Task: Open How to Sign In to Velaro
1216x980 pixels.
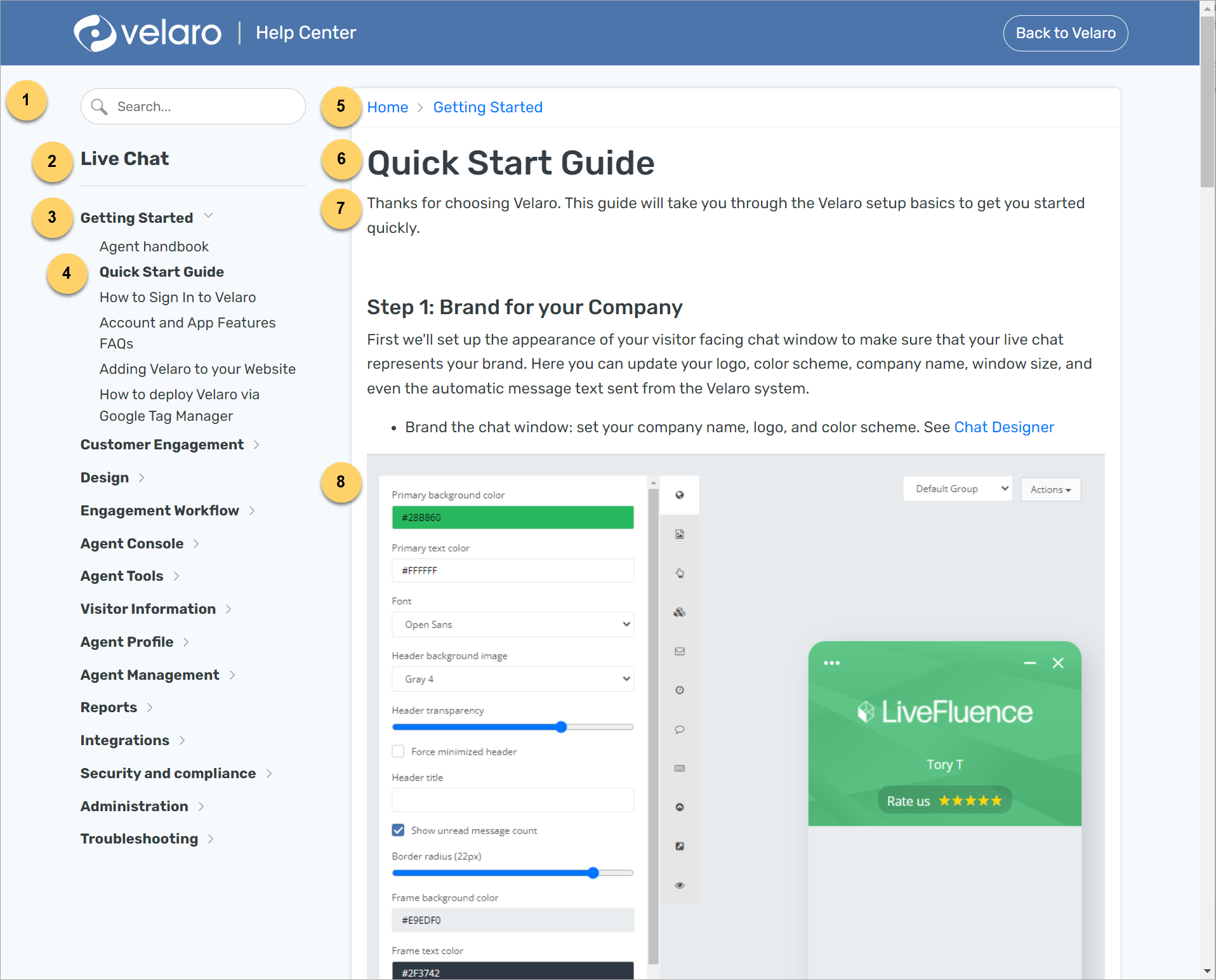Action: (x=177, y=297)
